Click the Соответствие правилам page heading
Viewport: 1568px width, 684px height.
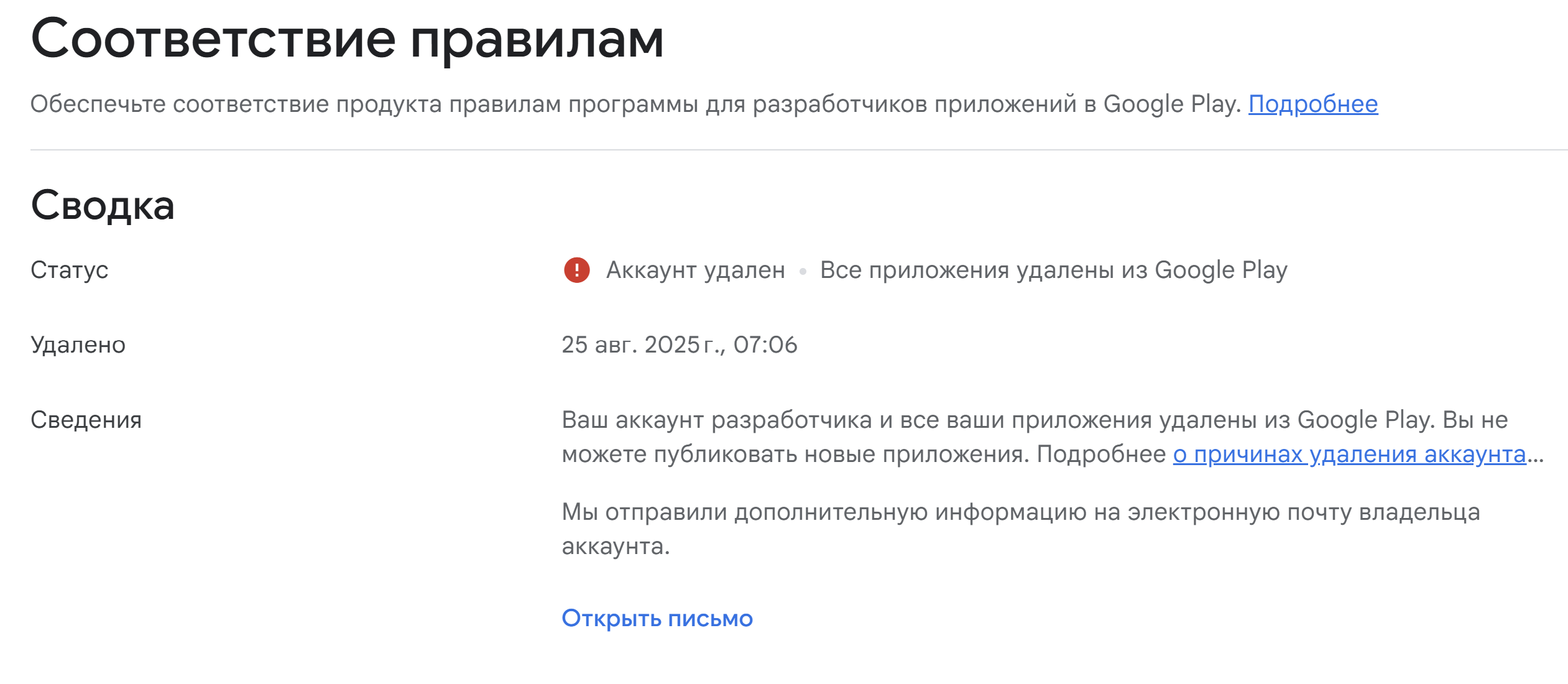pyautogui.click(x=348, y=39)
